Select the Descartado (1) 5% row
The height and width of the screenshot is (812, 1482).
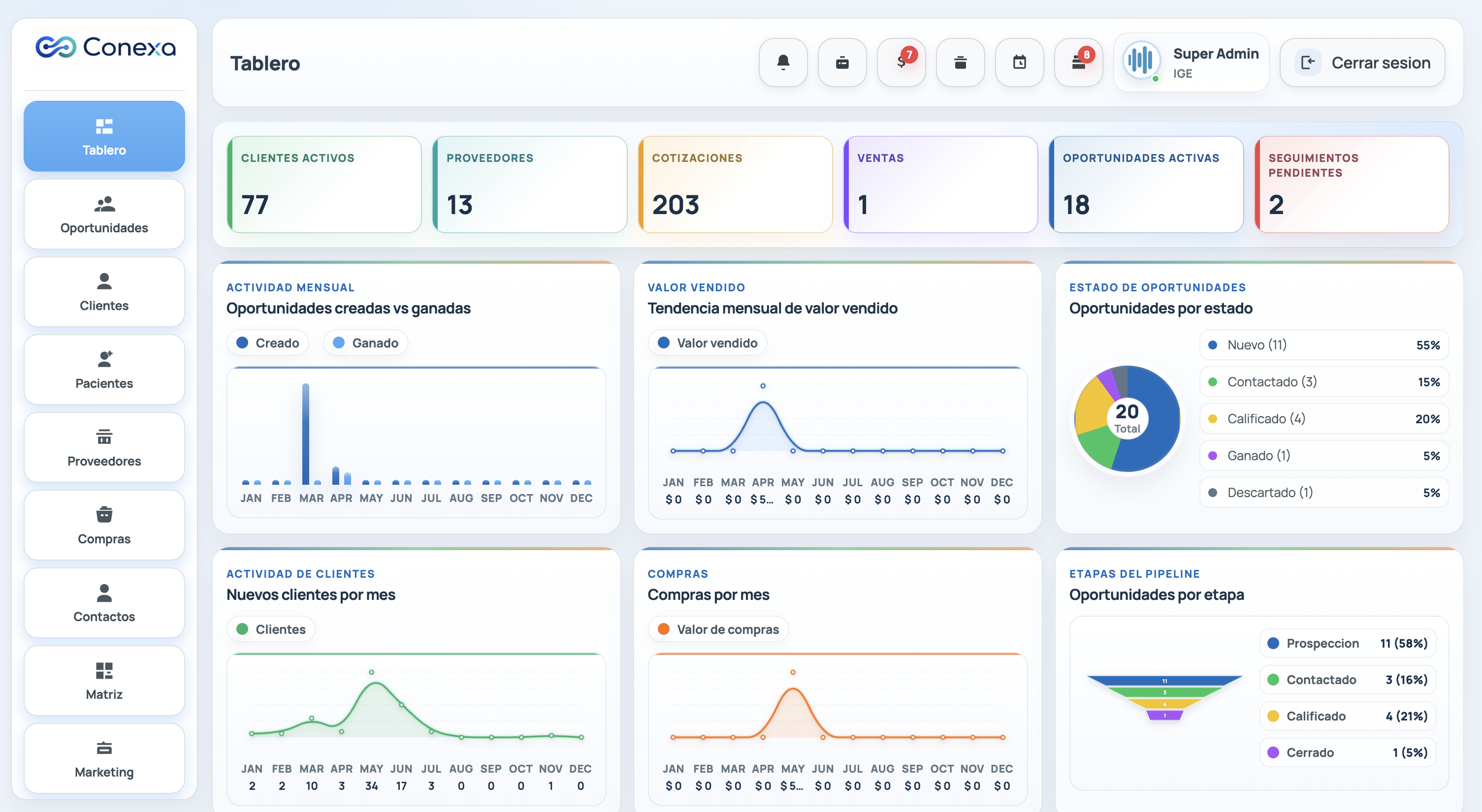[x=1324, y=492]
